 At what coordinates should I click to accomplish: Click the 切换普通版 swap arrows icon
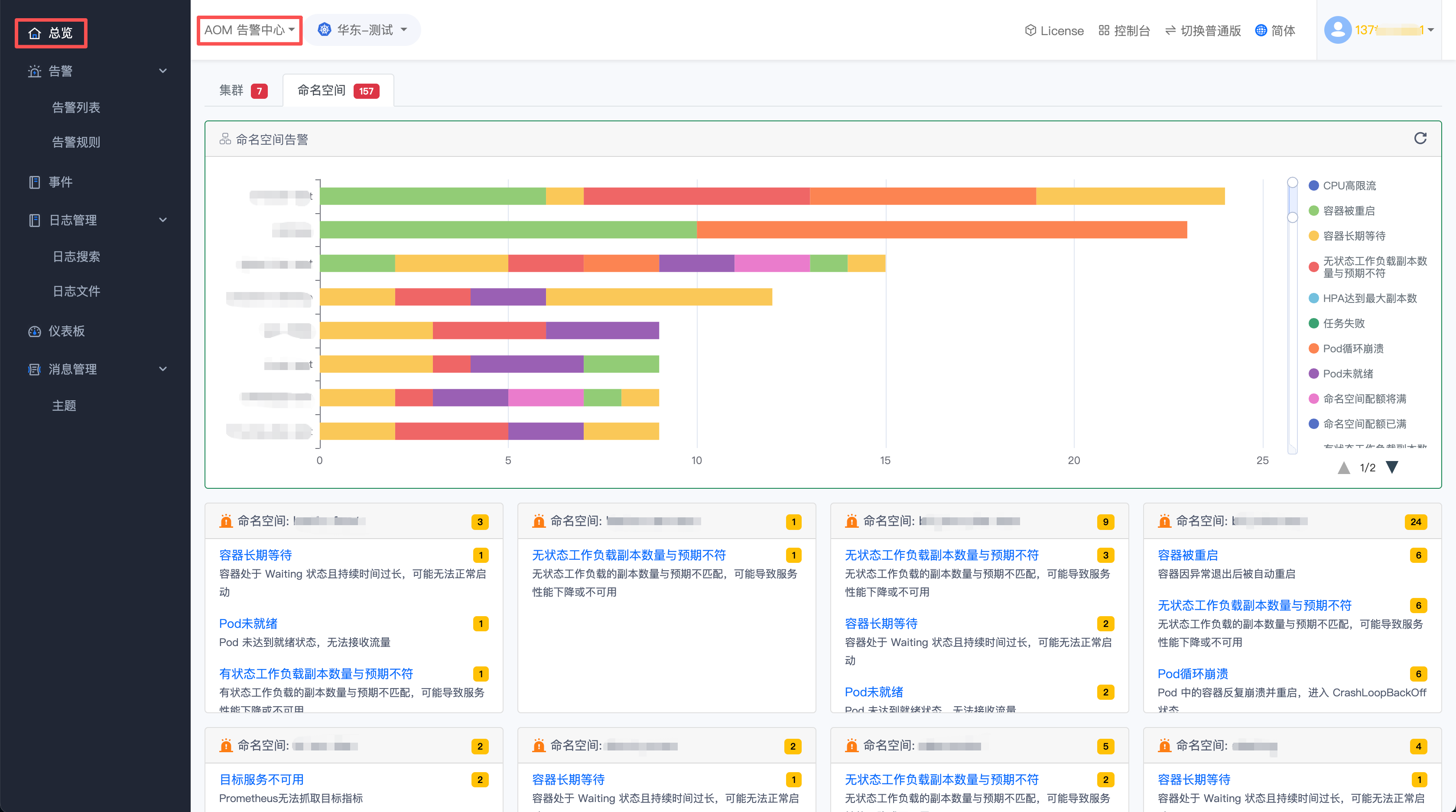(x=1170, y=30)
